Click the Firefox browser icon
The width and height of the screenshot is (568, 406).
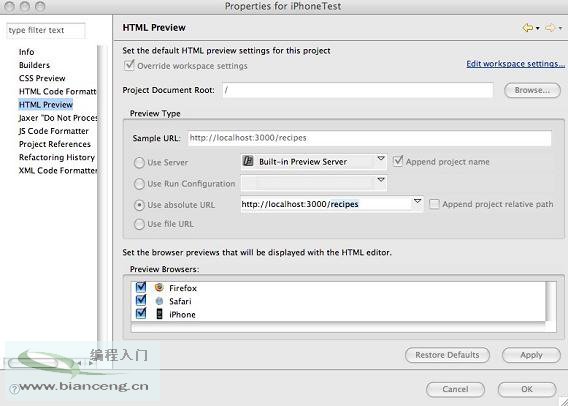[x=159, y=288]
